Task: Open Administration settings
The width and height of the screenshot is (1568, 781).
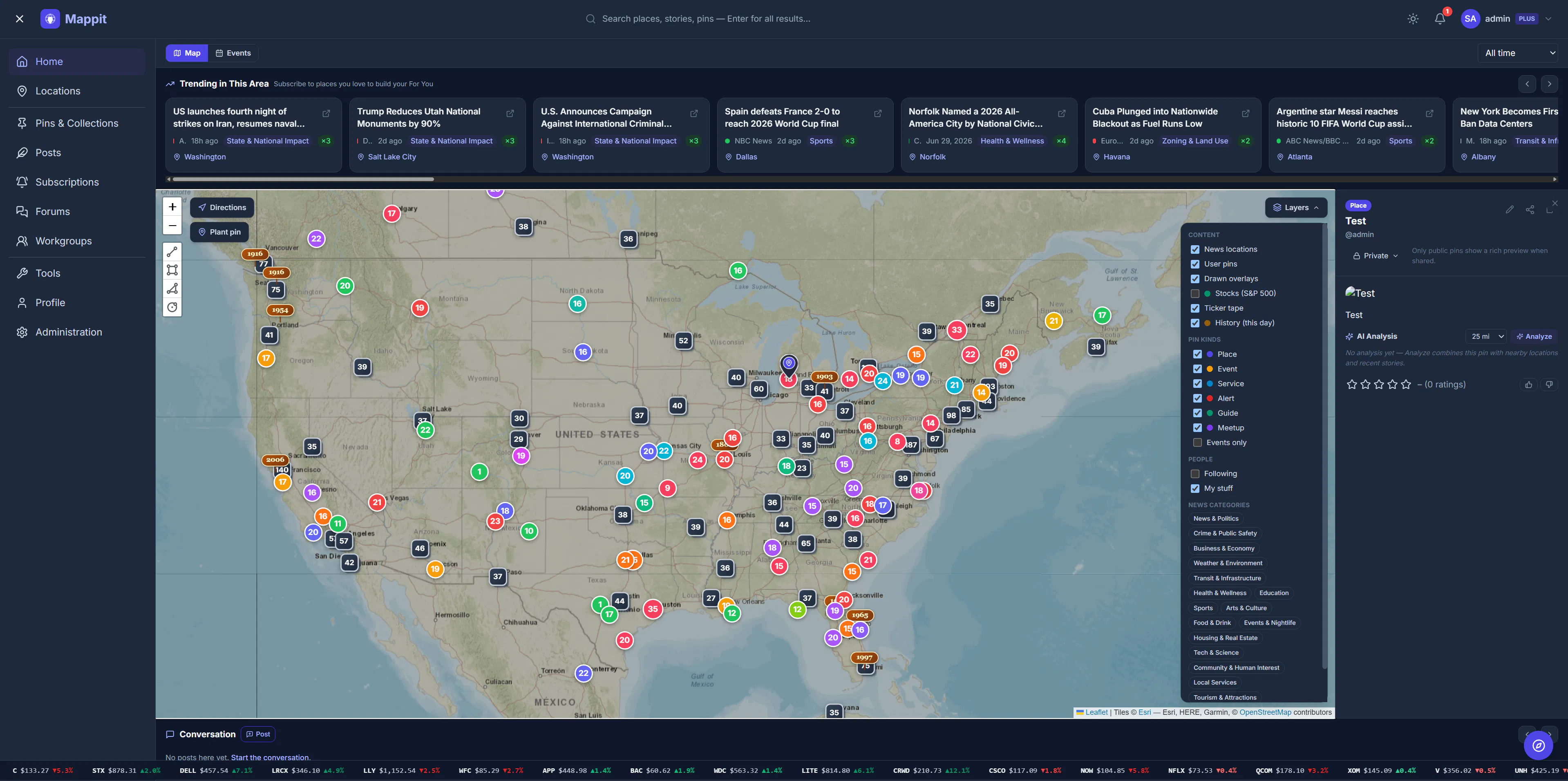Action: pos(77,332)
